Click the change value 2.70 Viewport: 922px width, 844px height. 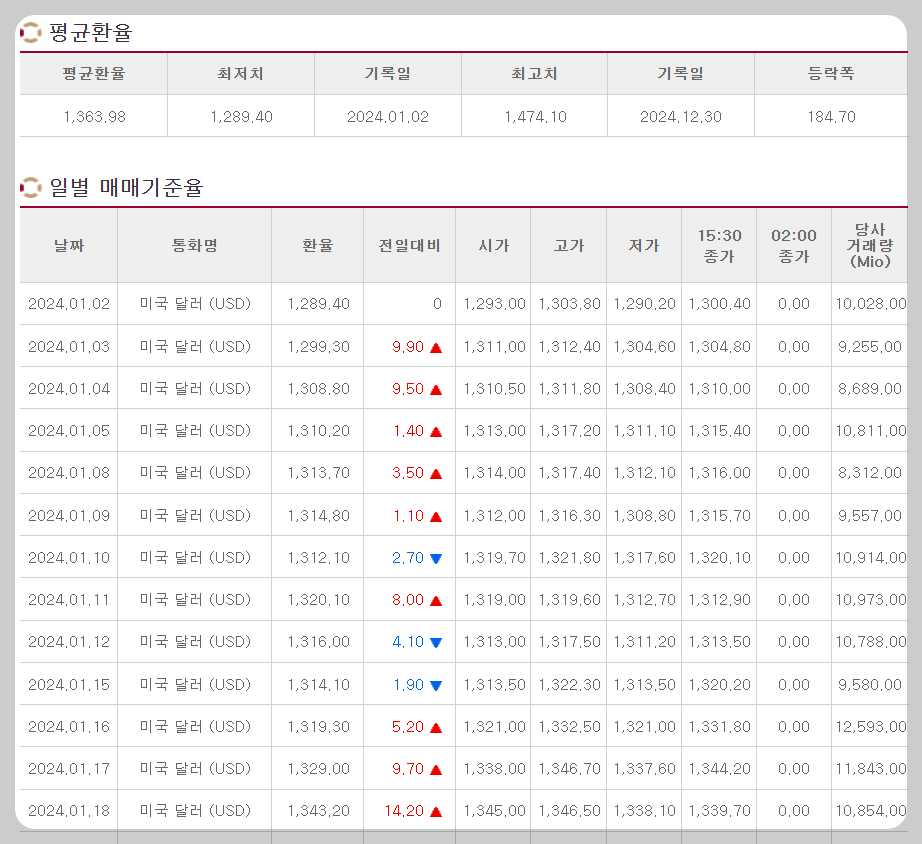tap(407, 557)
